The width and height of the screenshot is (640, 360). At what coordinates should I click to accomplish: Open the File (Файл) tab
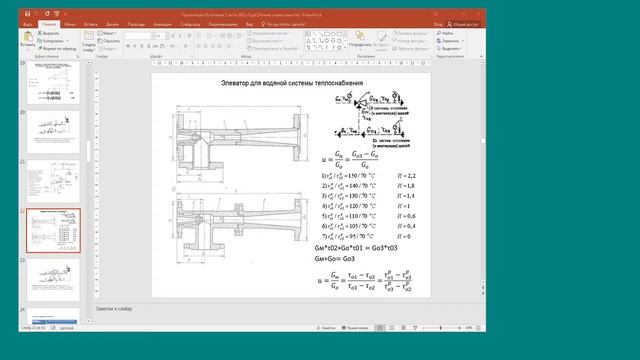(28, 24)
